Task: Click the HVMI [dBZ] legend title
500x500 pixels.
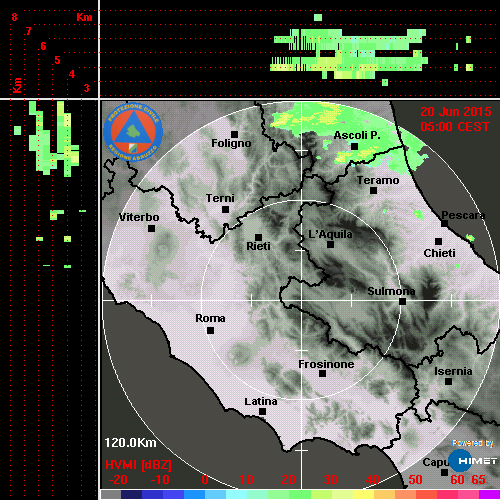Action: click(x=138, y=465)
